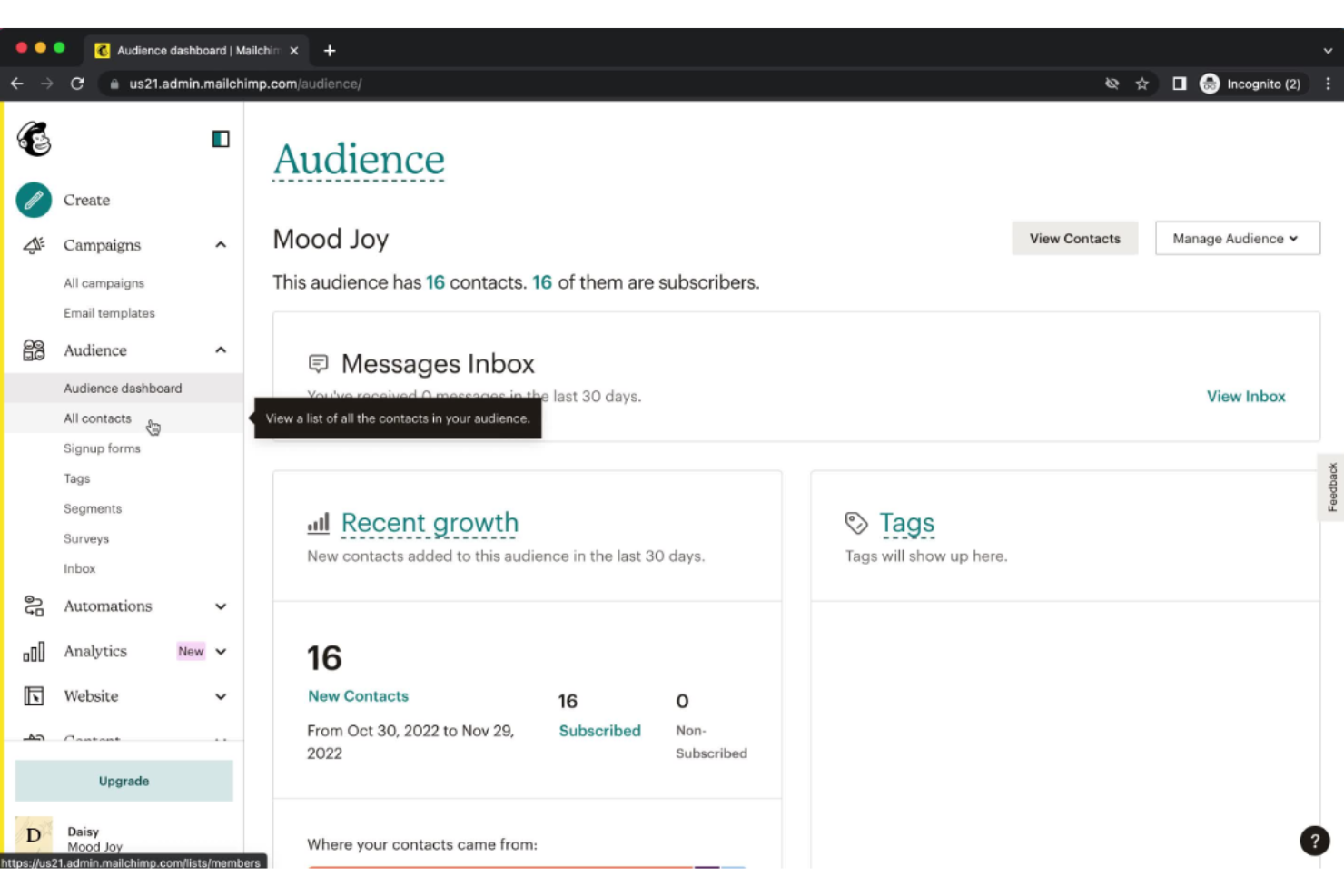This screenshot has height=896, width=1344.
Task: Expand the Analytics section chevron
Action: (221, 652)
